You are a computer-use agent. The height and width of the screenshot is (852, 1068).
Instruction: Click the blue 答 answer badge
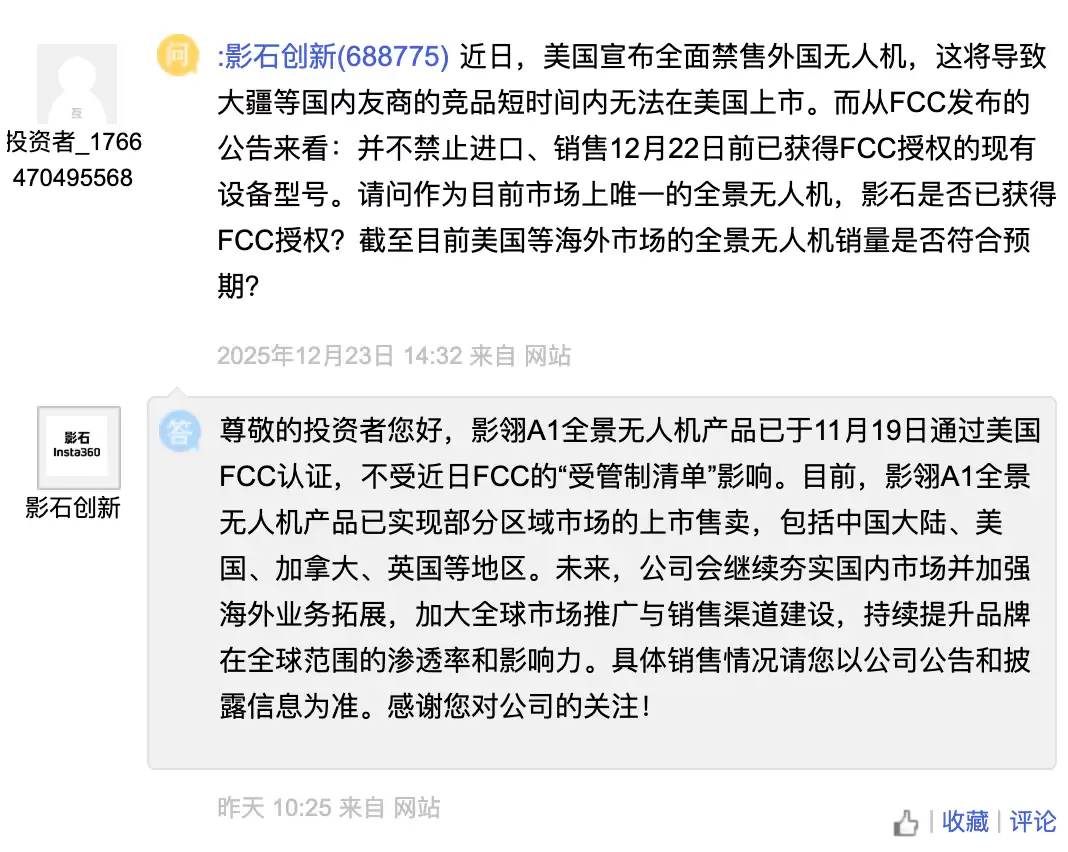pos(180,433)
